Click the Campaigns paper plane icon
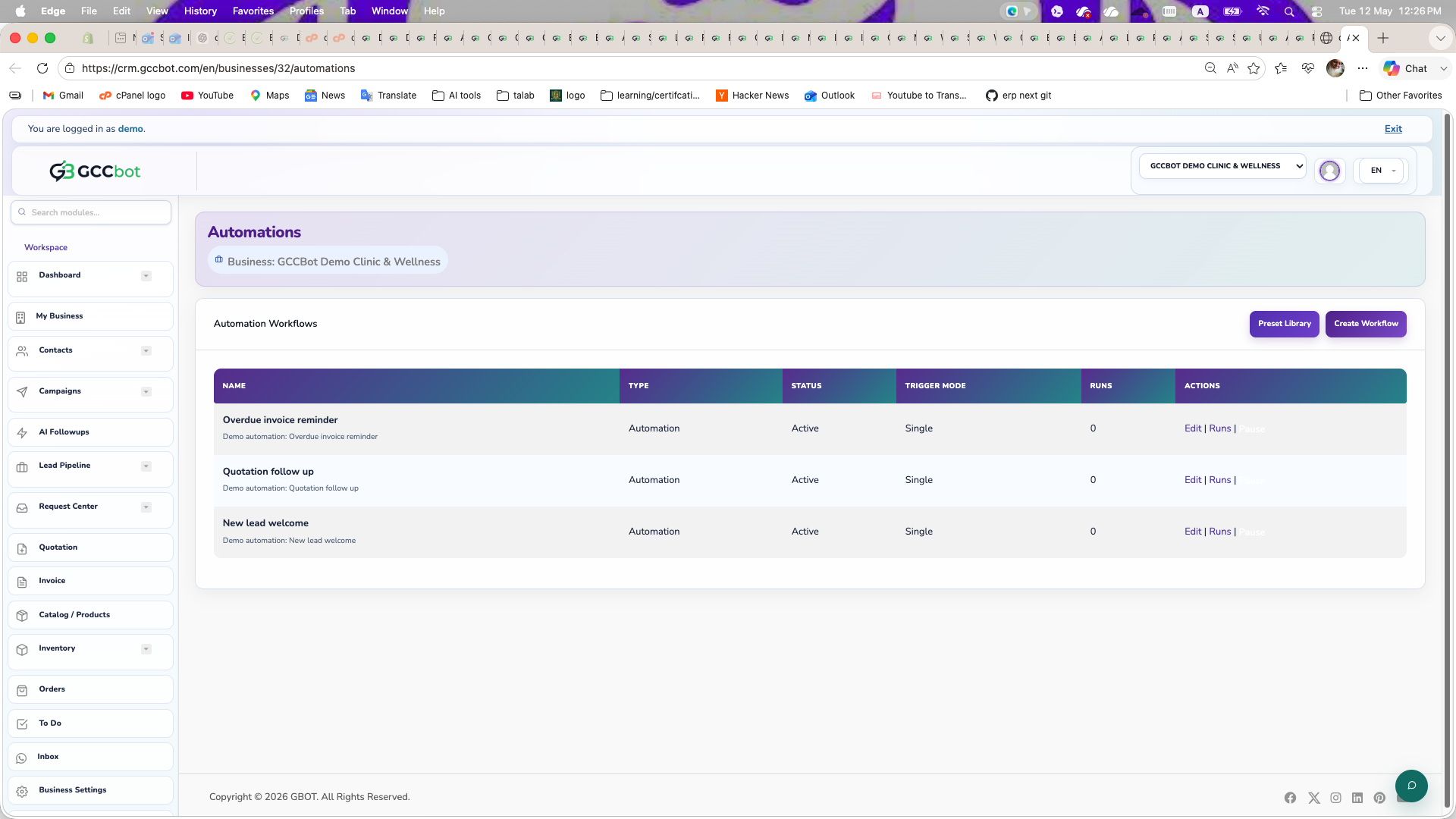 click(22, 392)
